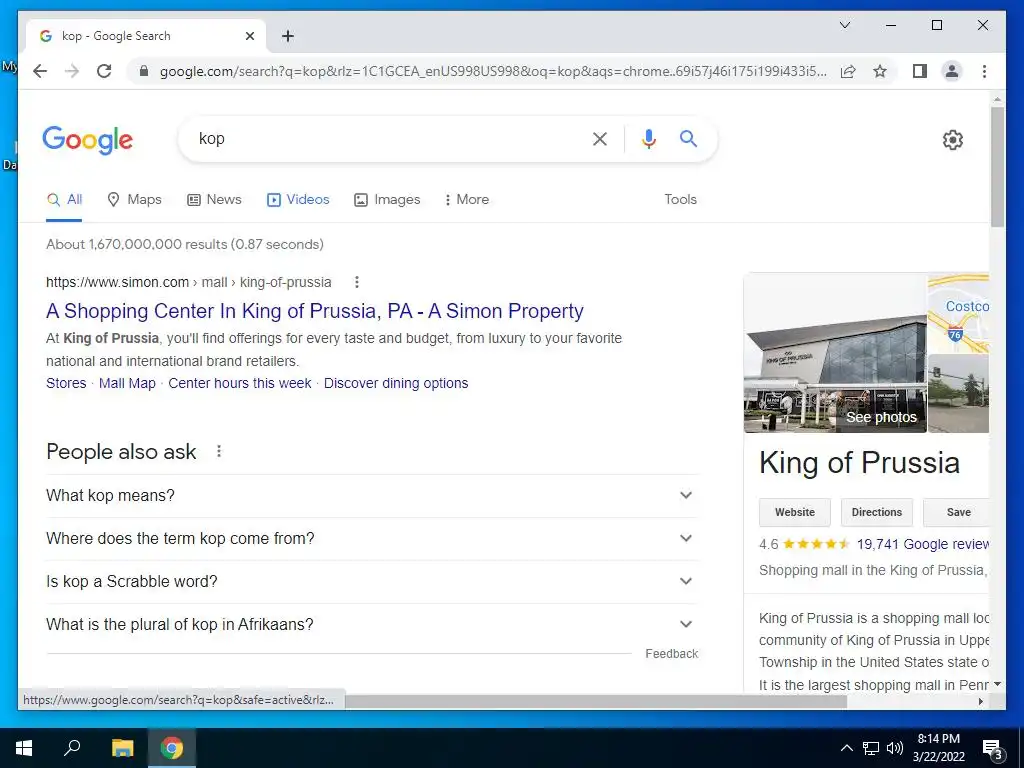Open File Explorer from the taskbar
1024x768 pixels.
coord(122,748)
